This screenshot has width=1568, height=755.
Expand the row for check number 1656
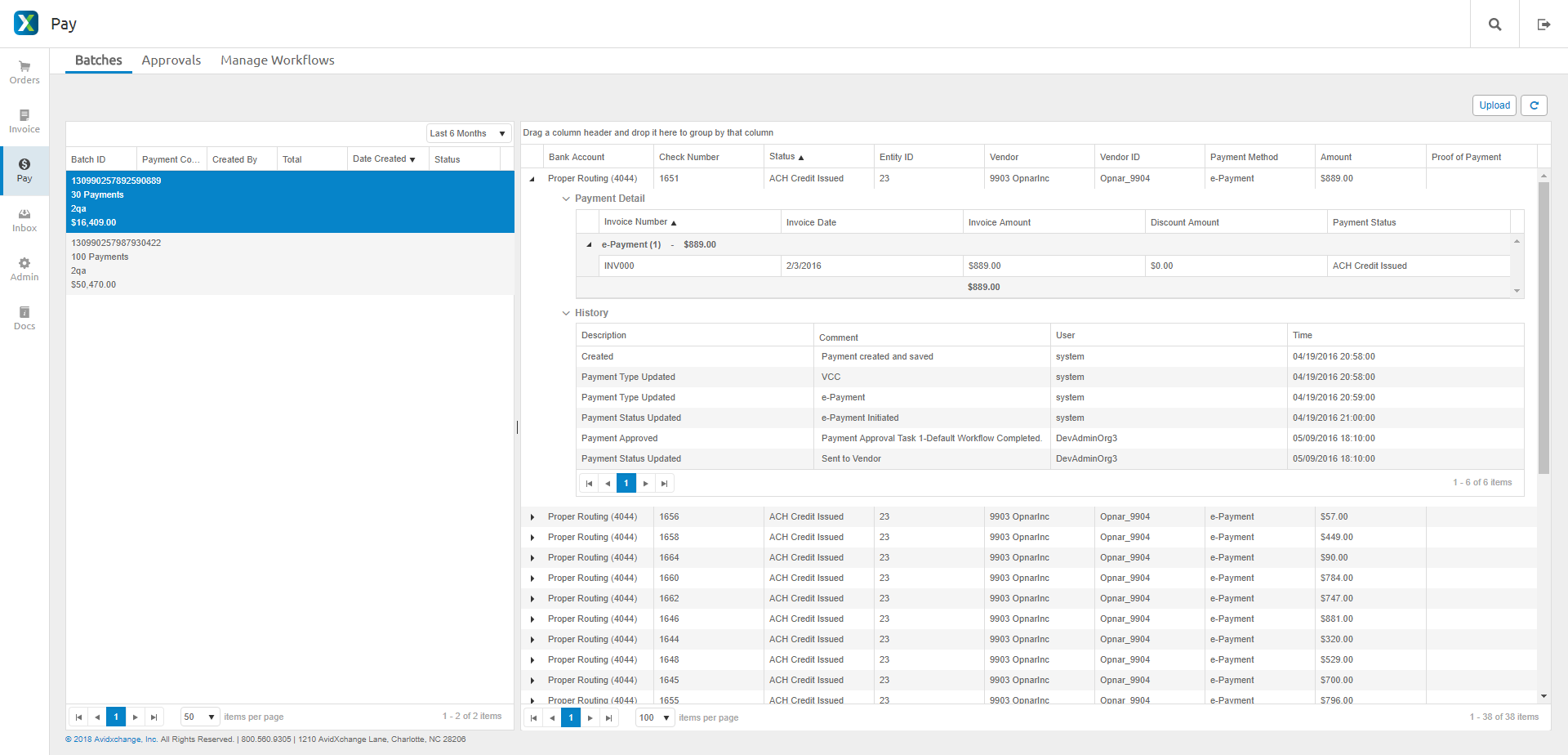pyautogui.click(x=532, y=516)
